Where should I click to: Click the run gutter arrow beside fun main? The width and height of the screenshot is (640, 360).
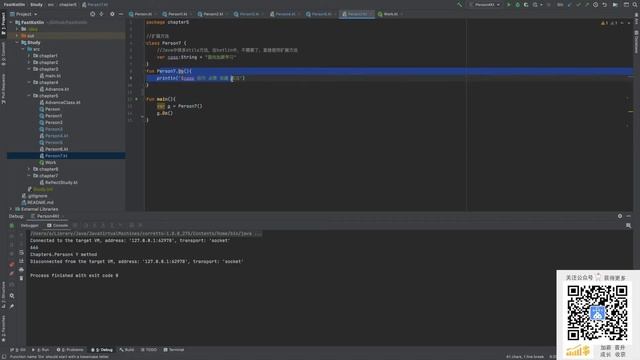[x=137, y=99]
